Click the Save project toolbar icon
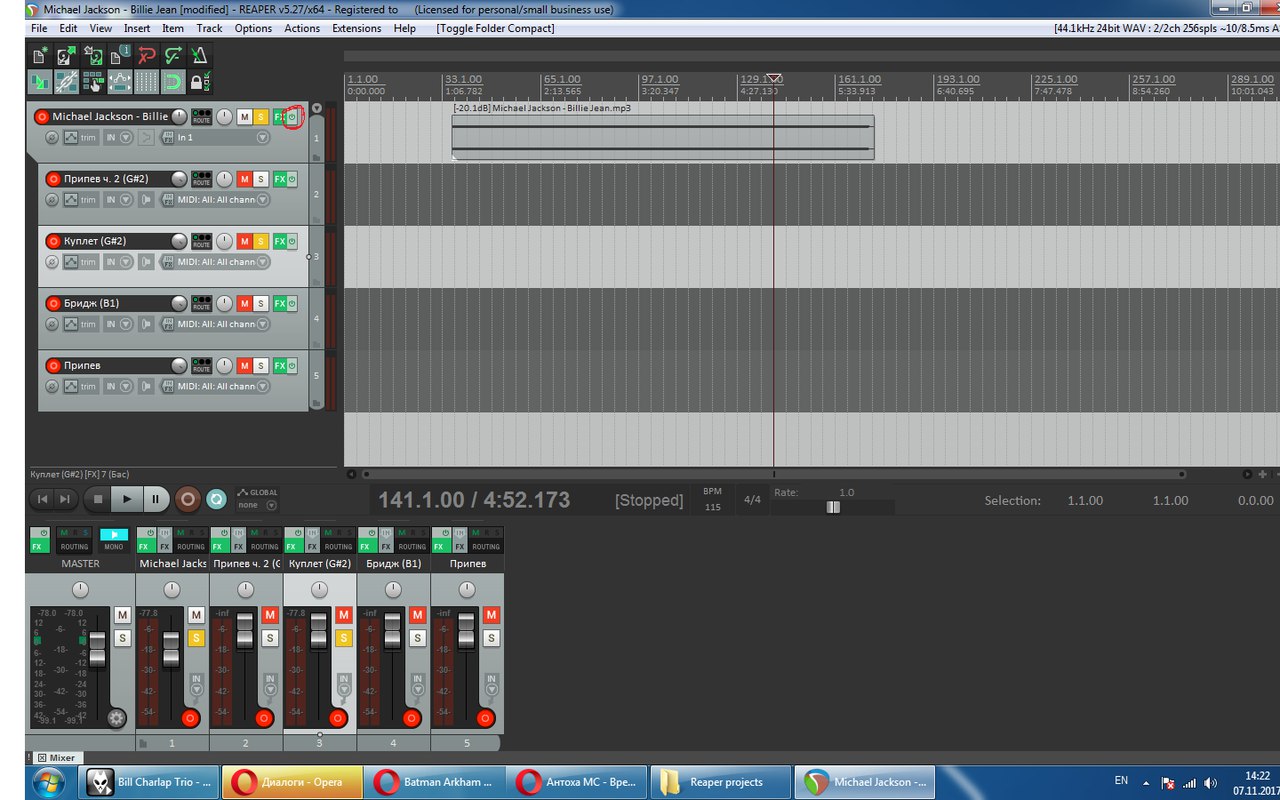Screen dimensions: 1280x800 (94, 56)
